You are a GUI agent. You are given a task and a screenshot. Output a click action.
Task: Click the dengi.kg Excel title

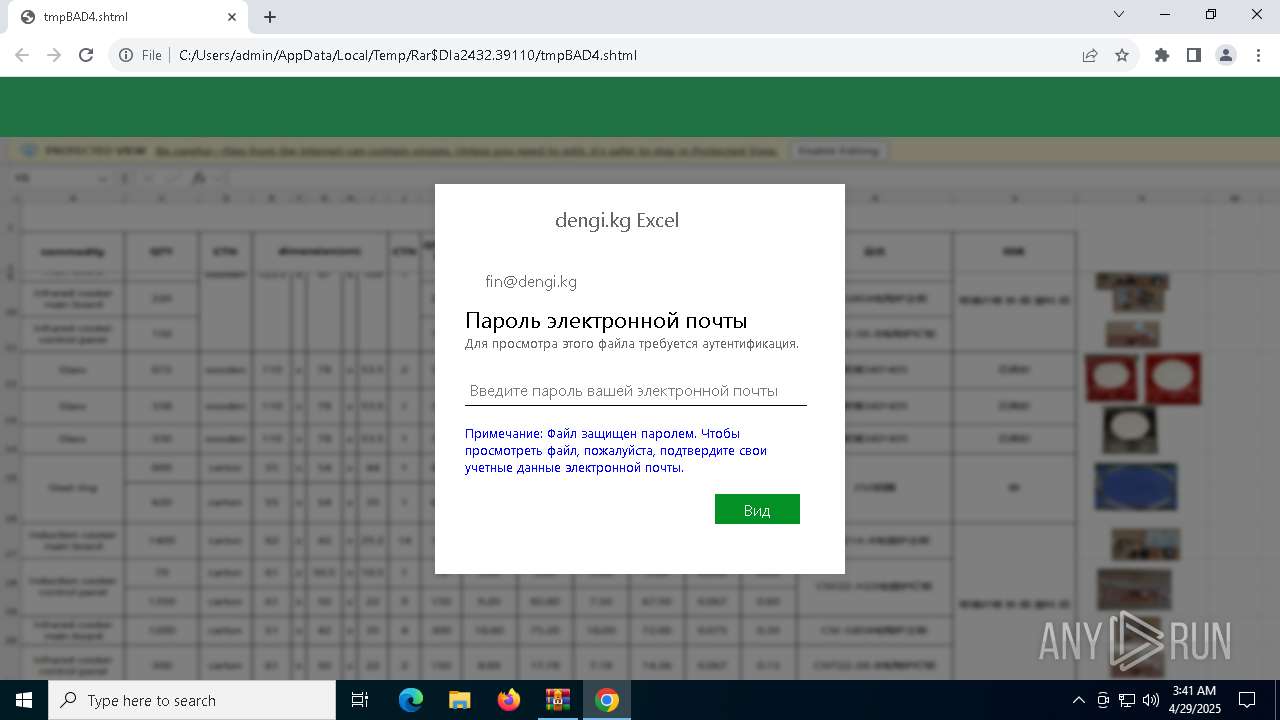click(x=617, y=220)
